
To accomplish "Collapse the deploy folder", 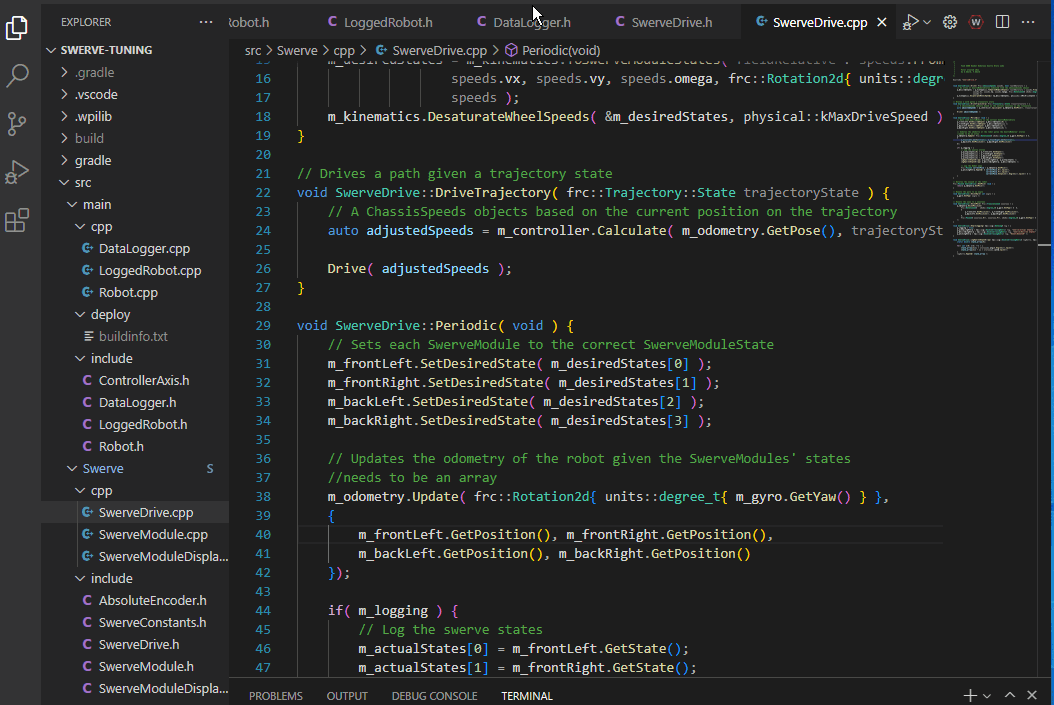I will click(x=110, y=314).
